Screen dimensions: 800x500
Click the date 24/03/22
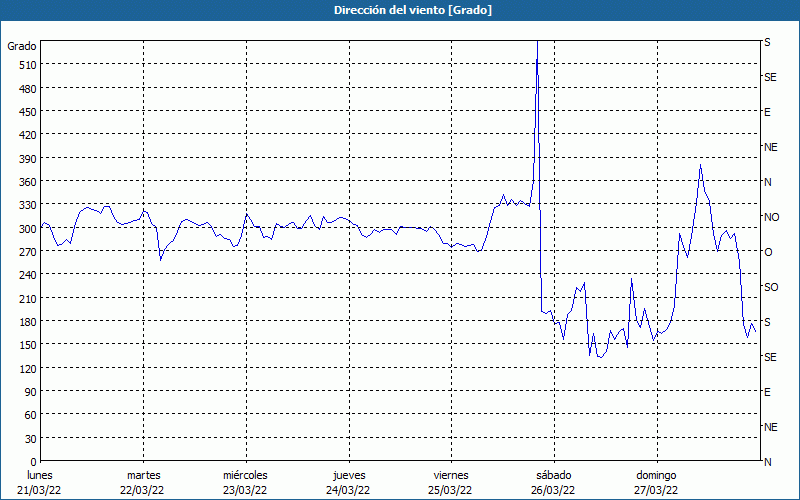pos(348,490)
